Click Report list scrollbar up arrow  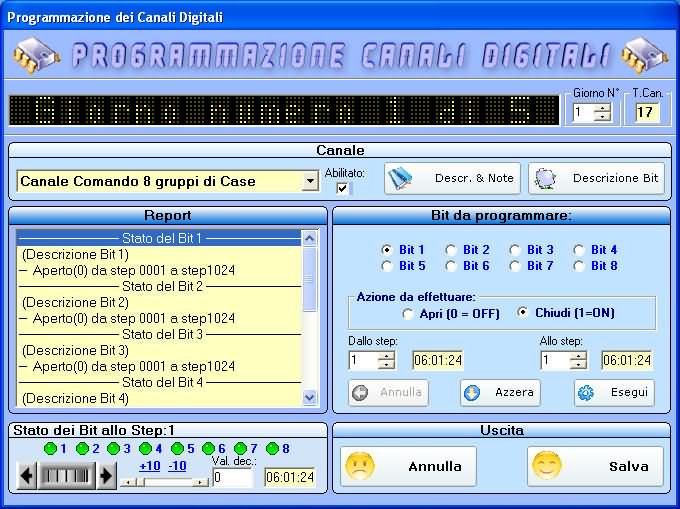pyautogui.click(x=310, y=238)
